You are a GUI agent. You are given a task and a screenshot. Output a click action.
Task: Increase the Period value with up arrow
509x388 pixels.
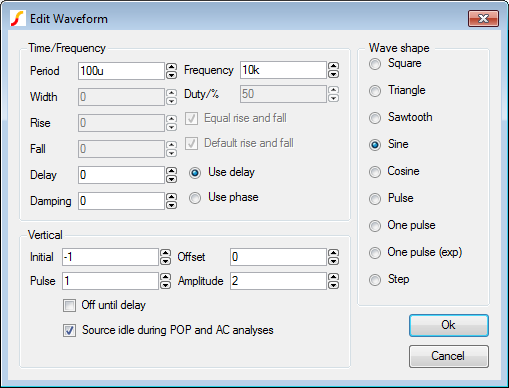[x=171, y=67]
